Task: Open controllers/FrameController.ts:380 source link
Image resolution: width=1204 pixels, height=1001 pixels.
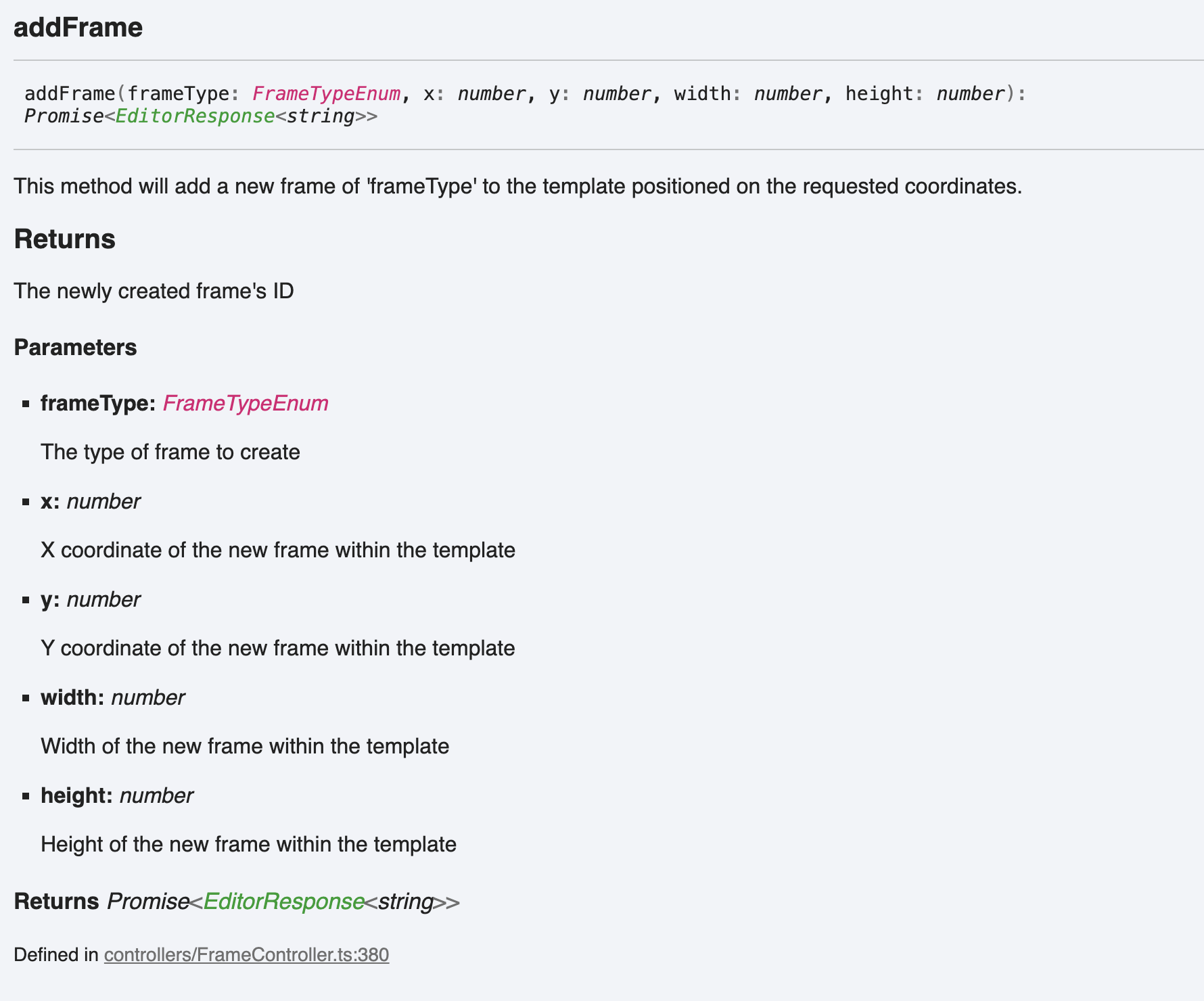Action: (x=246, y=955)
